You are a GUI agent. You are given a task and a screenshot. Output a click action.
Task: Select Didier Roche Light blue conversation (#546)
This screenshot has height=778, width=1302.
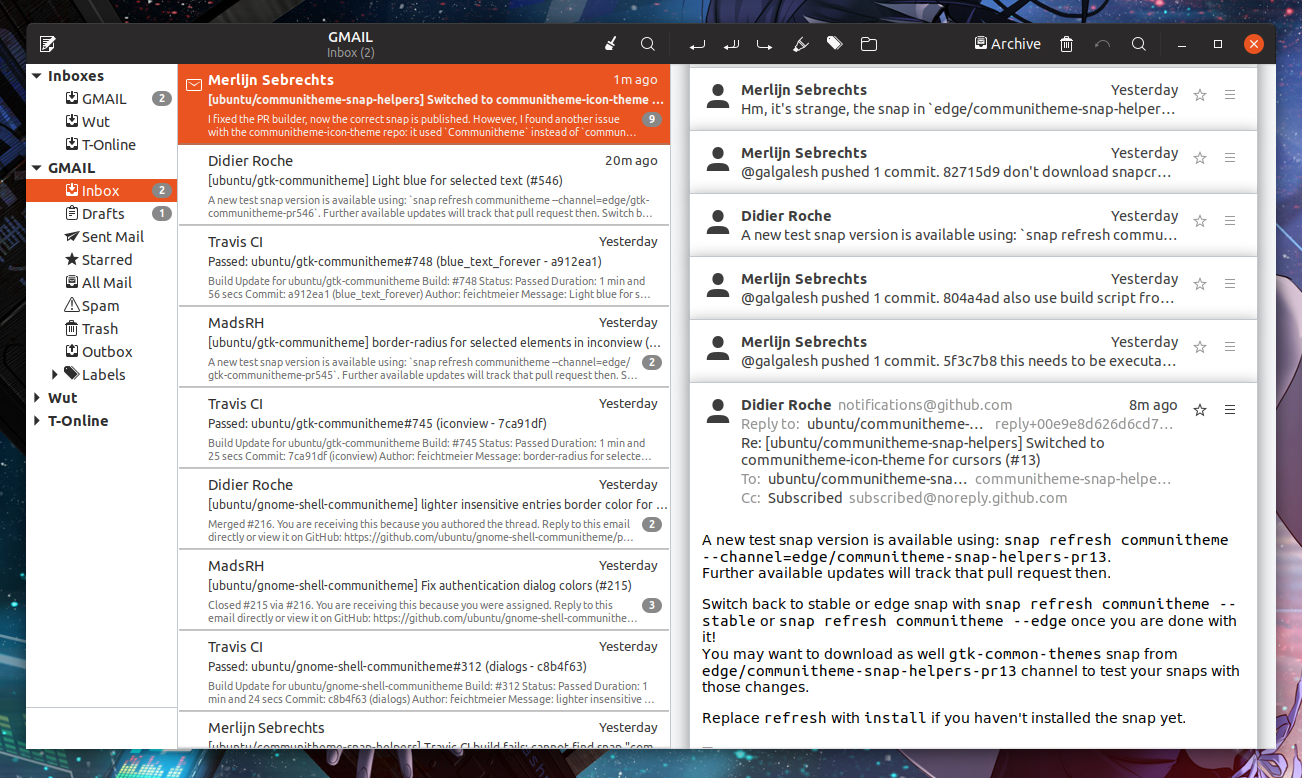click(423, 186)
